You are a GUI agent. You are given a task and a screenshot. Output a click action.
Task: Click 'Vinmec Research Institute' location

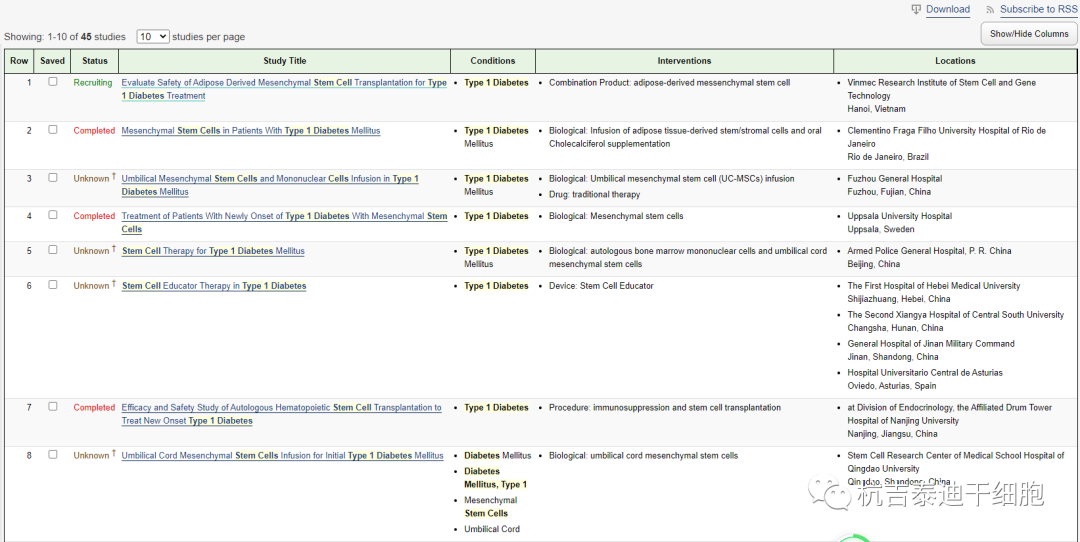point(942,89)
